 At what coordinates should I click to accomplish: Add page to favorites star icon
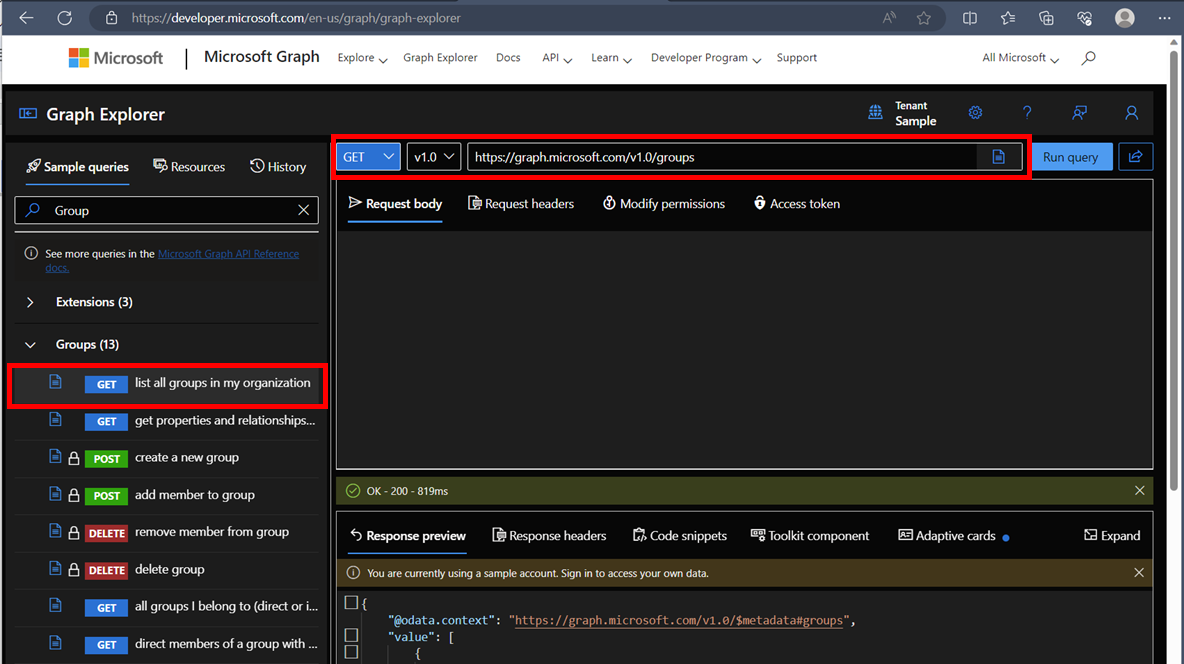click(x=923, y=18)
